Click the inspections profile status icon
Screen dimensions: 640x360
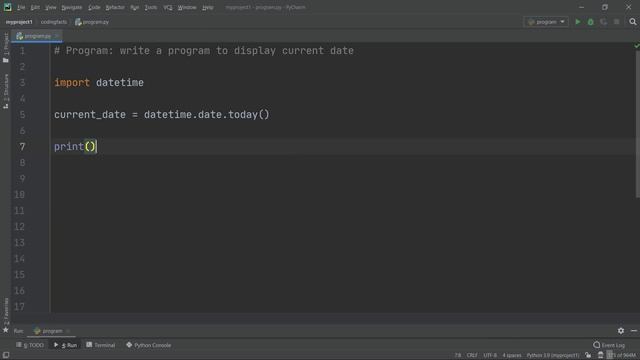(600, 355)
